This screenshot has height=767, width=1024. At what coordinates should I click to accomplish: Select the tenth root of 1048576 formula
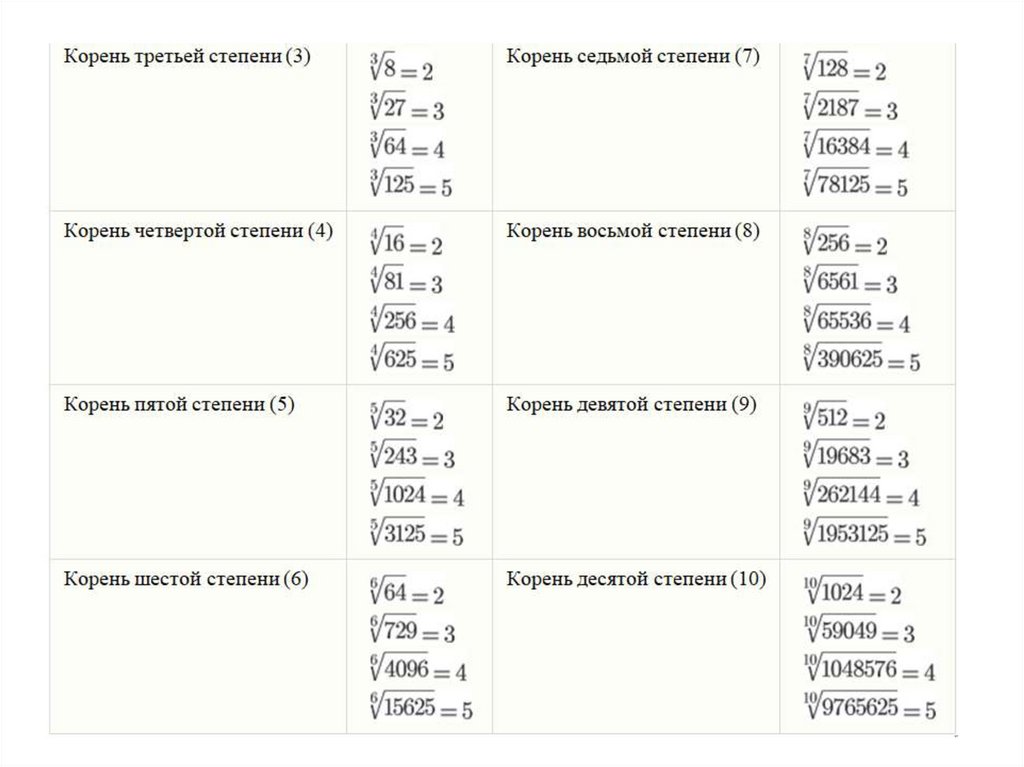868,669
